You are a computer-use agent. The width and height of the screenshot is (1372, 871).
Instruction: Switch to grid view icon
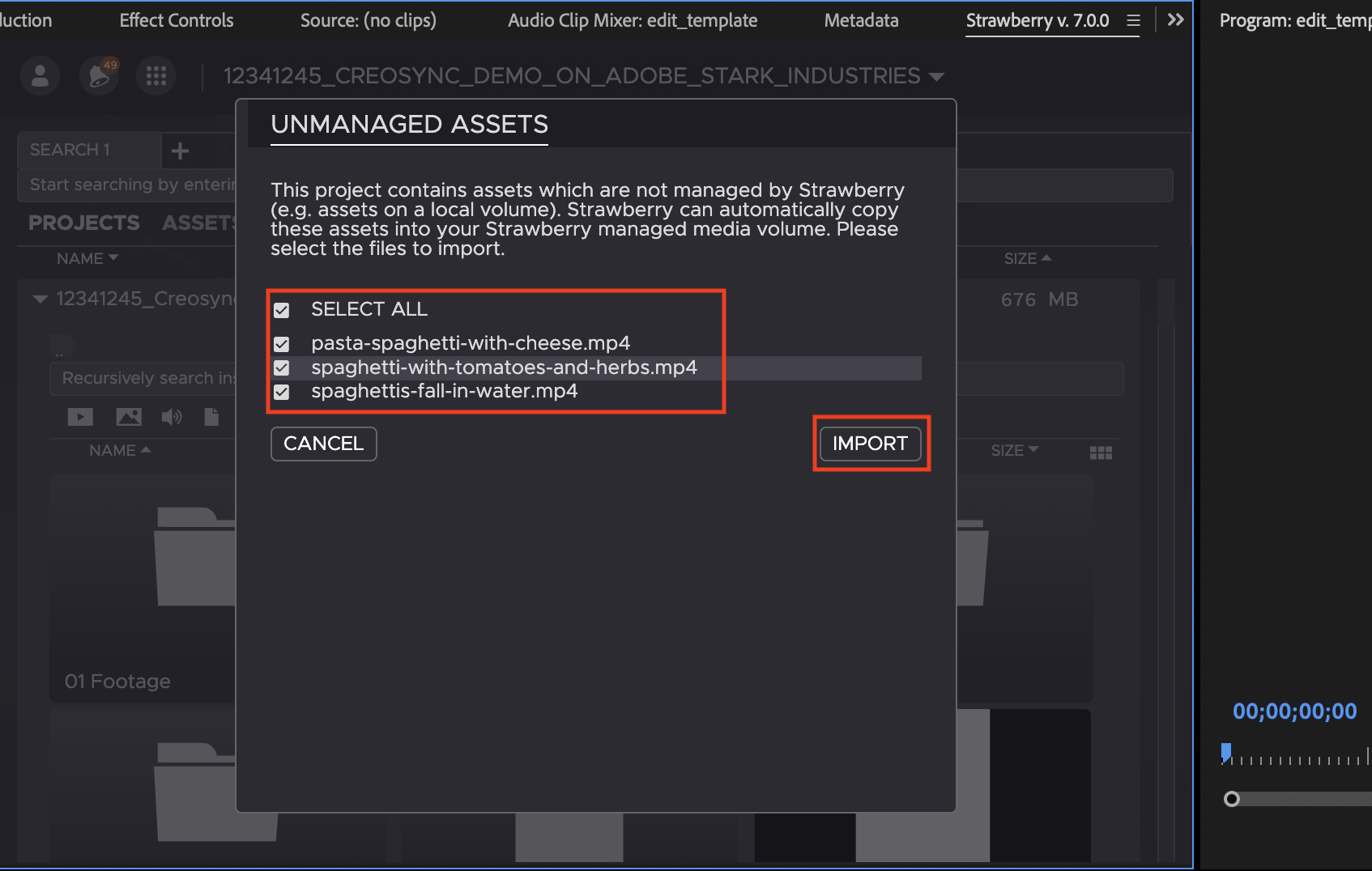pos(1101,452)
